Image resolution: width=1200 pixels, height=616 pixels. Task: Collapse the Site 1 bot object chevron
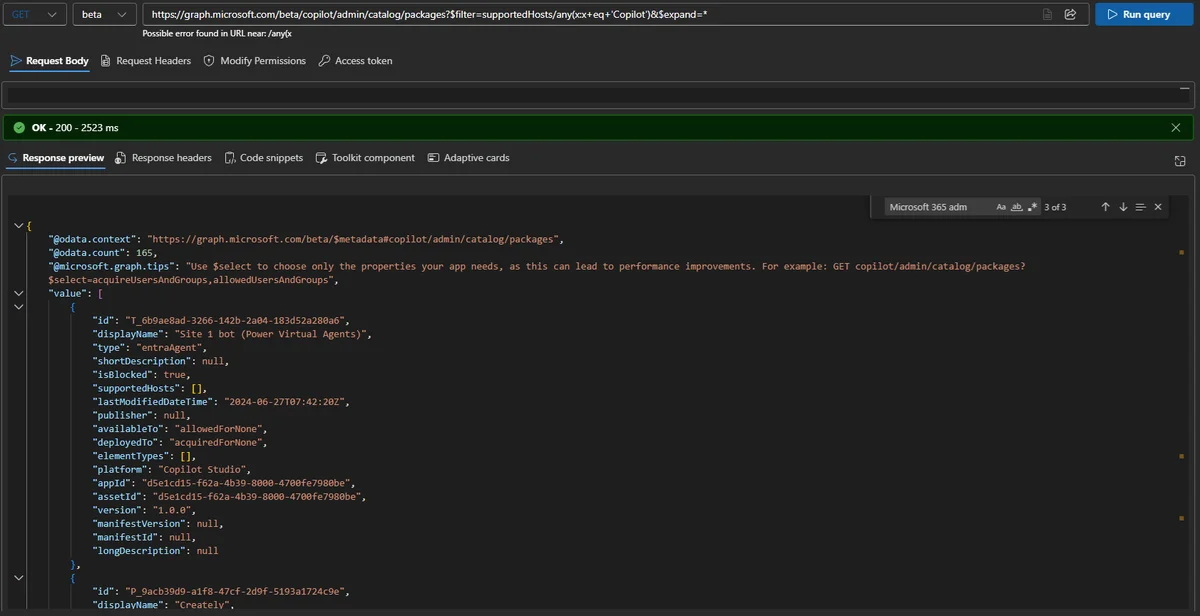pyautogui.click(x=19, y=307)
